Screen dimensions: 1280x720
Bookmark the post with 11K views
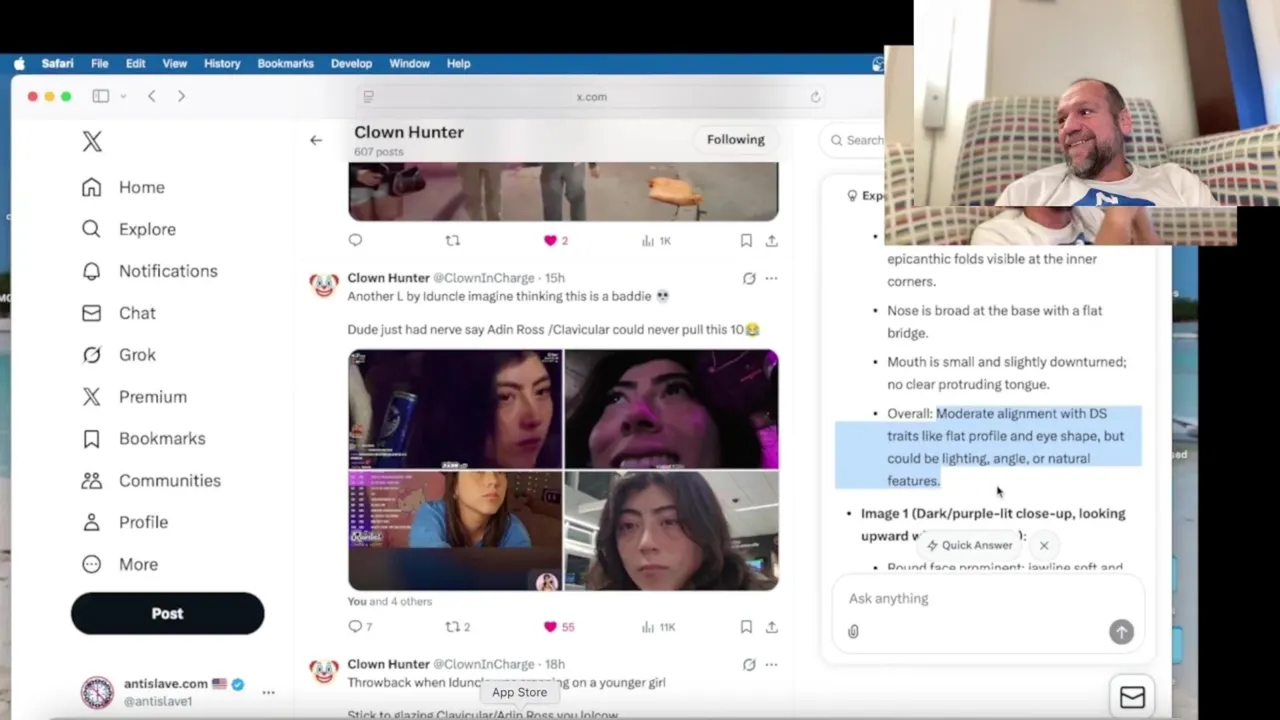pos(746,627)
